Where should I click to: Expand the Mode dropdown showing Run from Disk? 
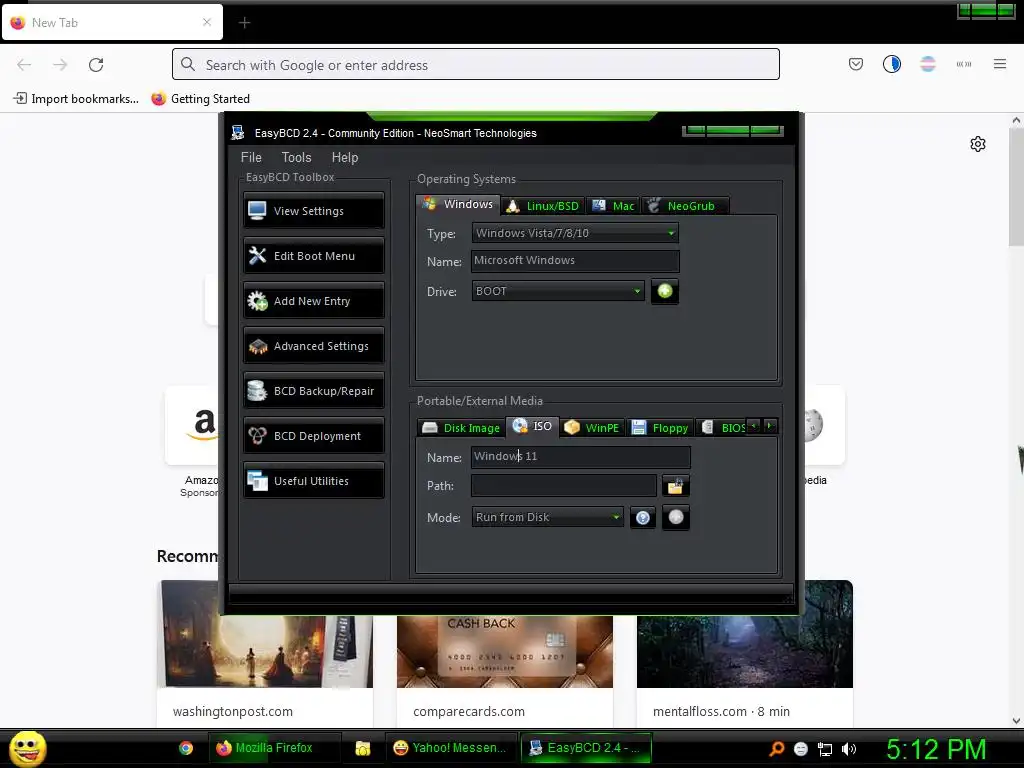pos(547,517)
